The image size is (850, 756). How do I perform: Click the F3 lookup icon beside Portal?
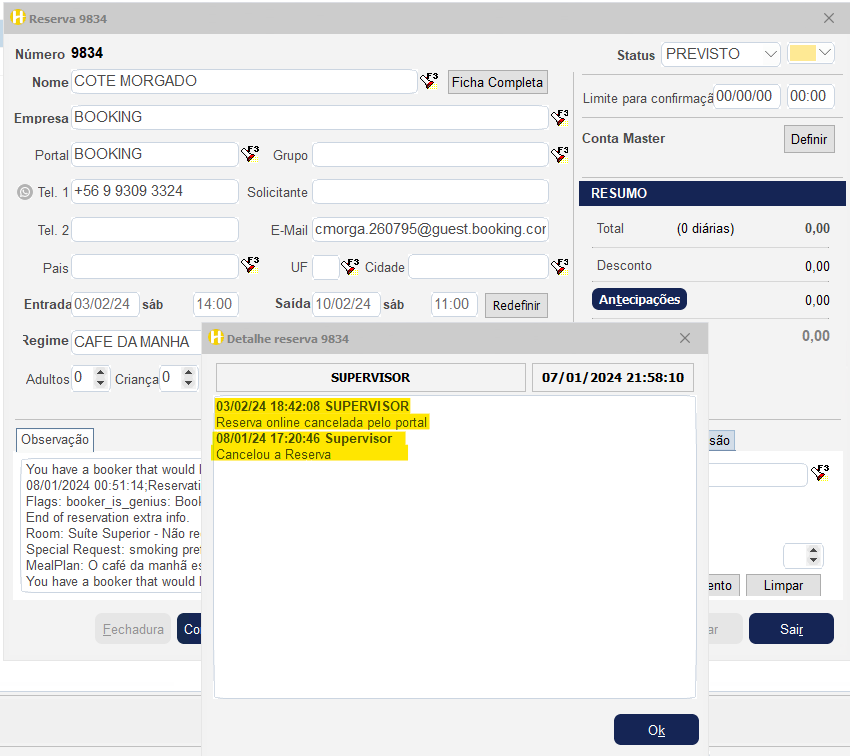coord(250,154)
